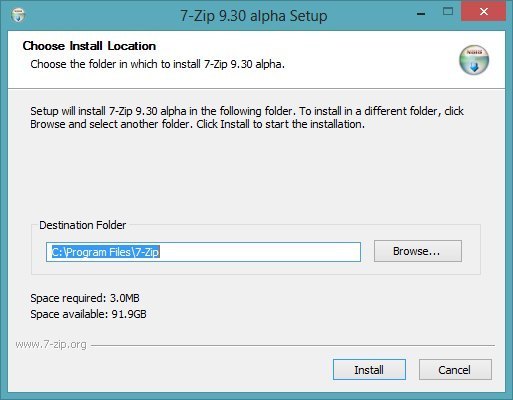Click the "7-Zip 9.30 alpha Setup" window title
Screen dimensions: 513x400
pyautogui.click(x=254, y=16)
